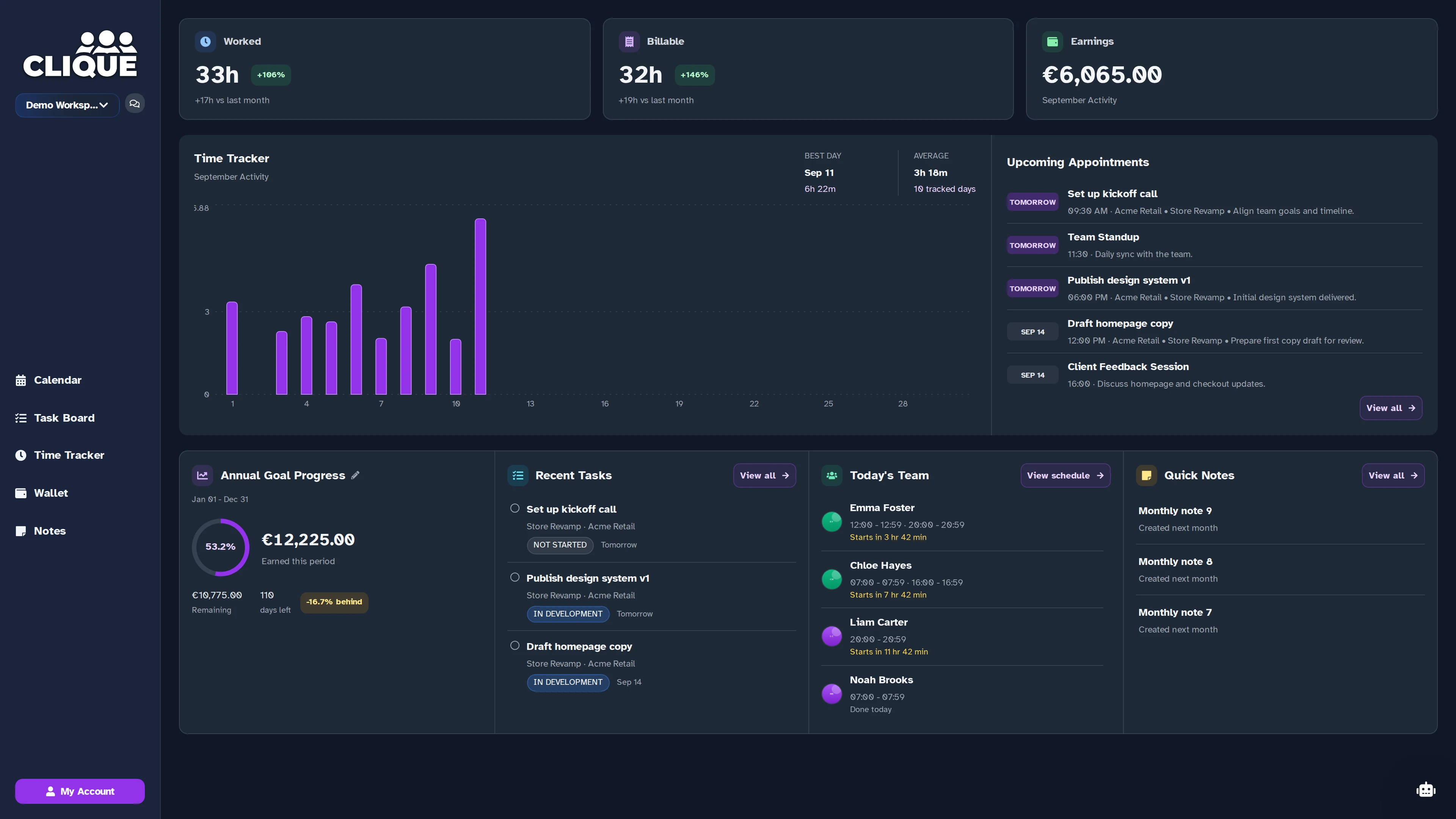Click the NOT STARTED status badge

click(x=560, y=545)
